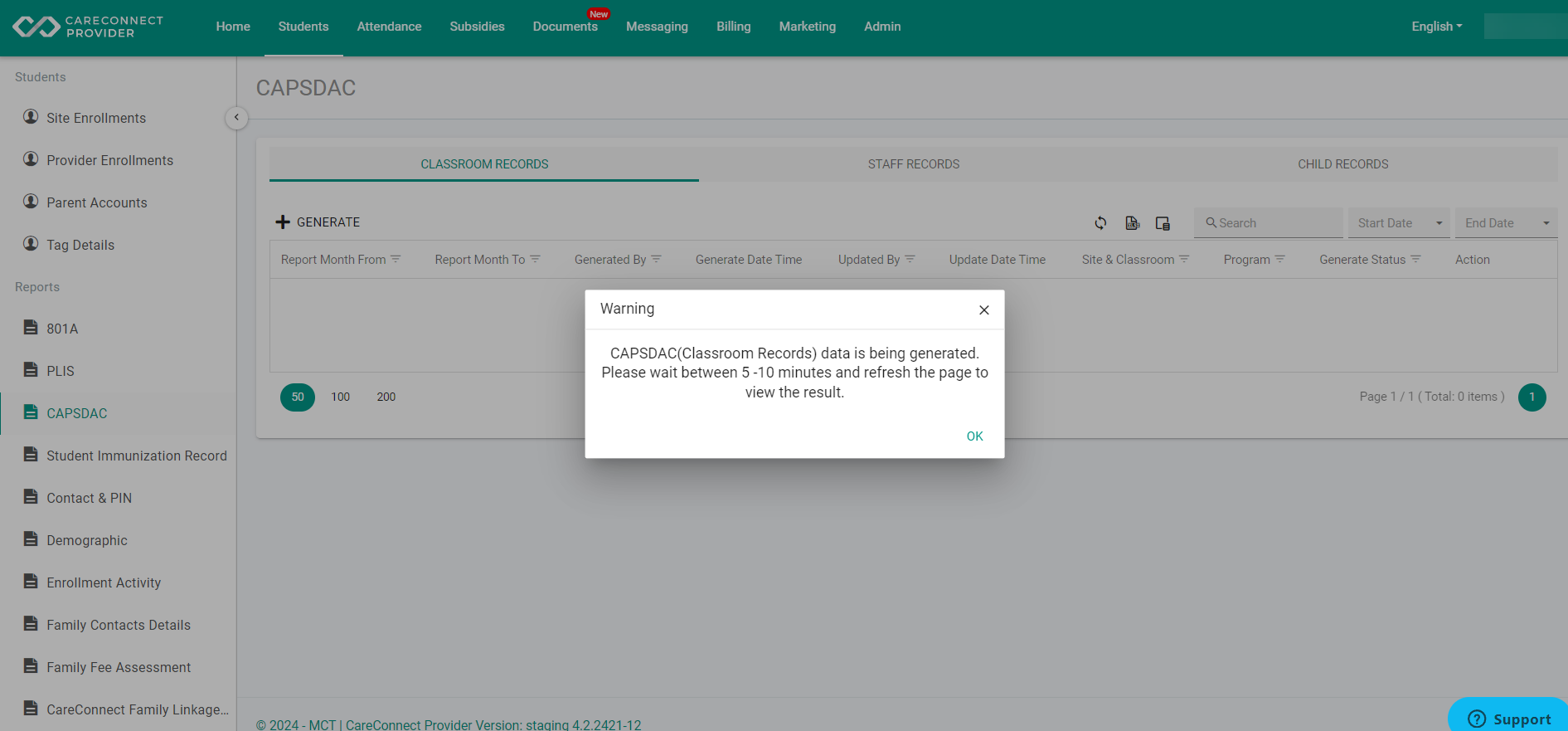
Task: Filter the Updated By column
Action: coord(910,260)
